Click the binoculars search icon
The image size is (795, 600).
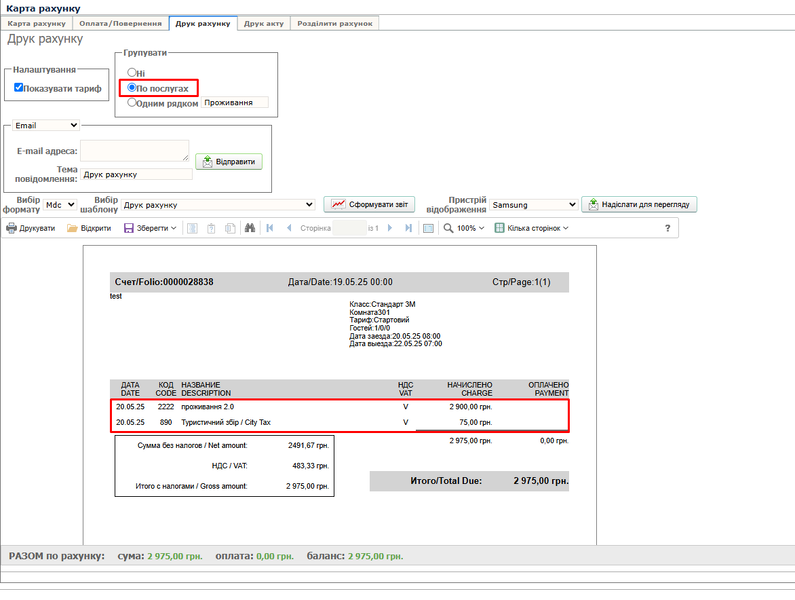tap(251, 228)
